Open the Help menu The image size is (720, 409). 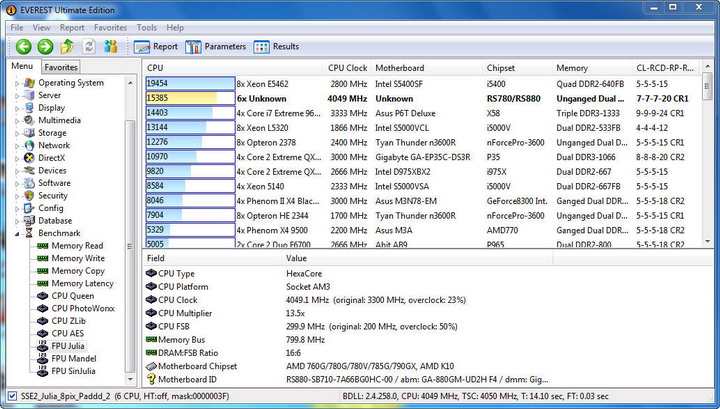tap(175, 28)
